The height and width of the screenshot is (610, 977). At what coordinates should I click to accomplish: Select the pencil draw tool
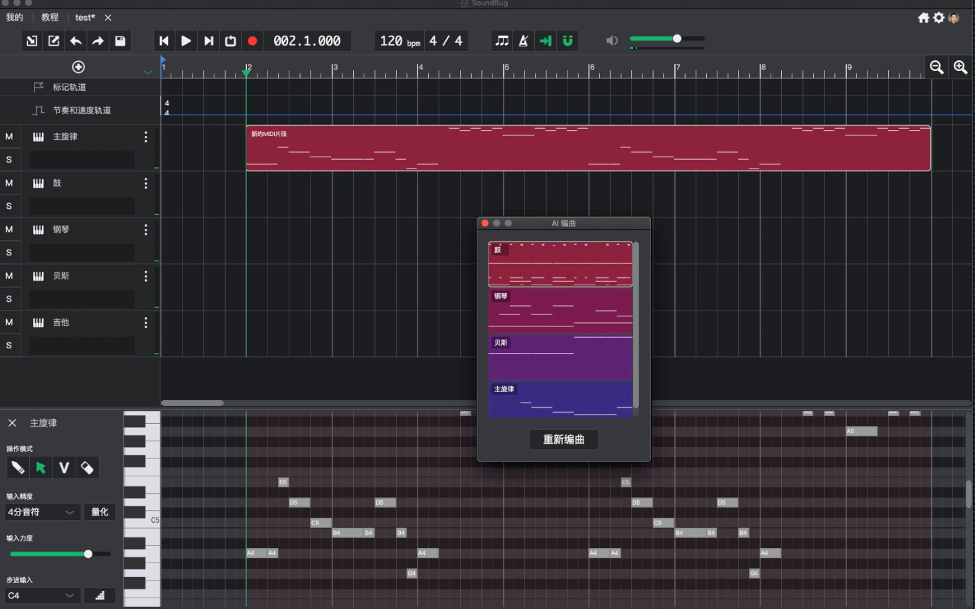(x=18, y=467)
